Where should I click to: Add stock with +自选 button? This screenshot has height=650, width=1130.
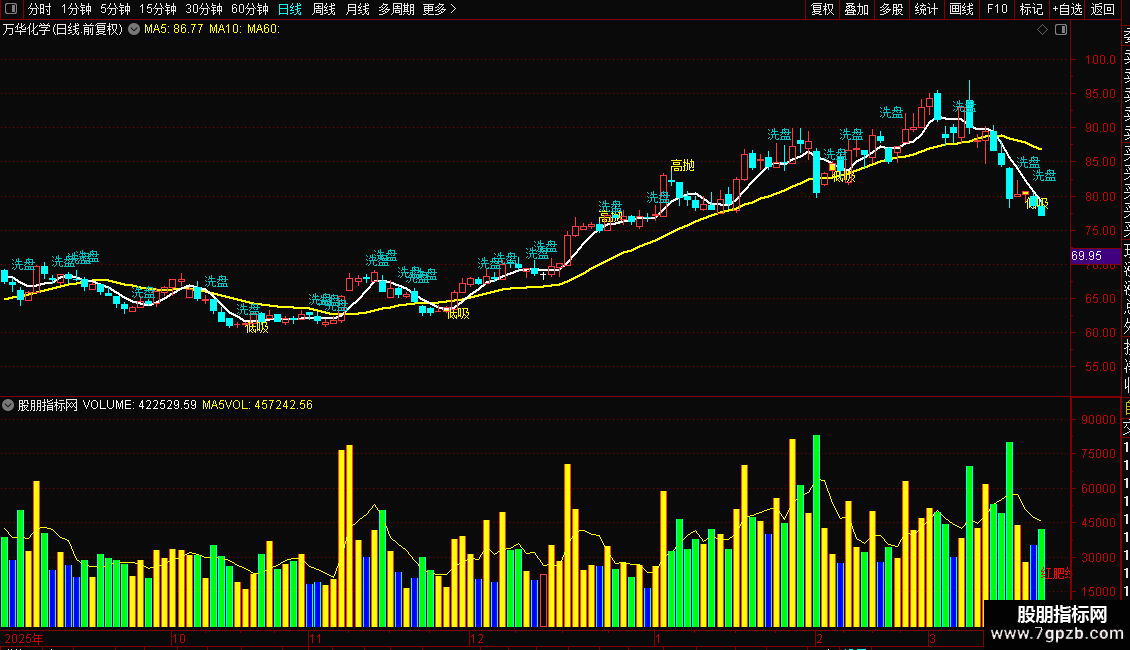pos(1067,9)
